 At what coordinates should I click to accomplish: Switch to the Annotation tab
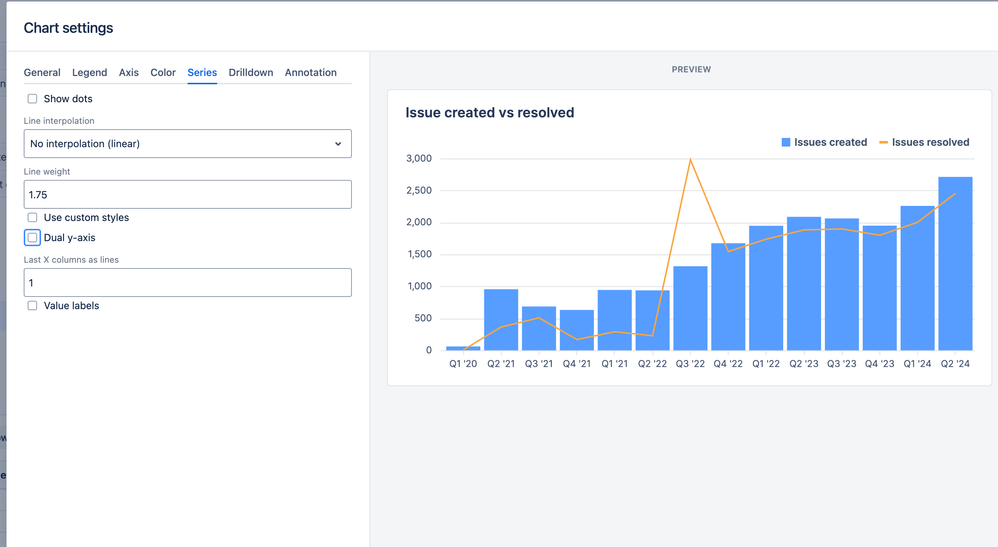311,73
